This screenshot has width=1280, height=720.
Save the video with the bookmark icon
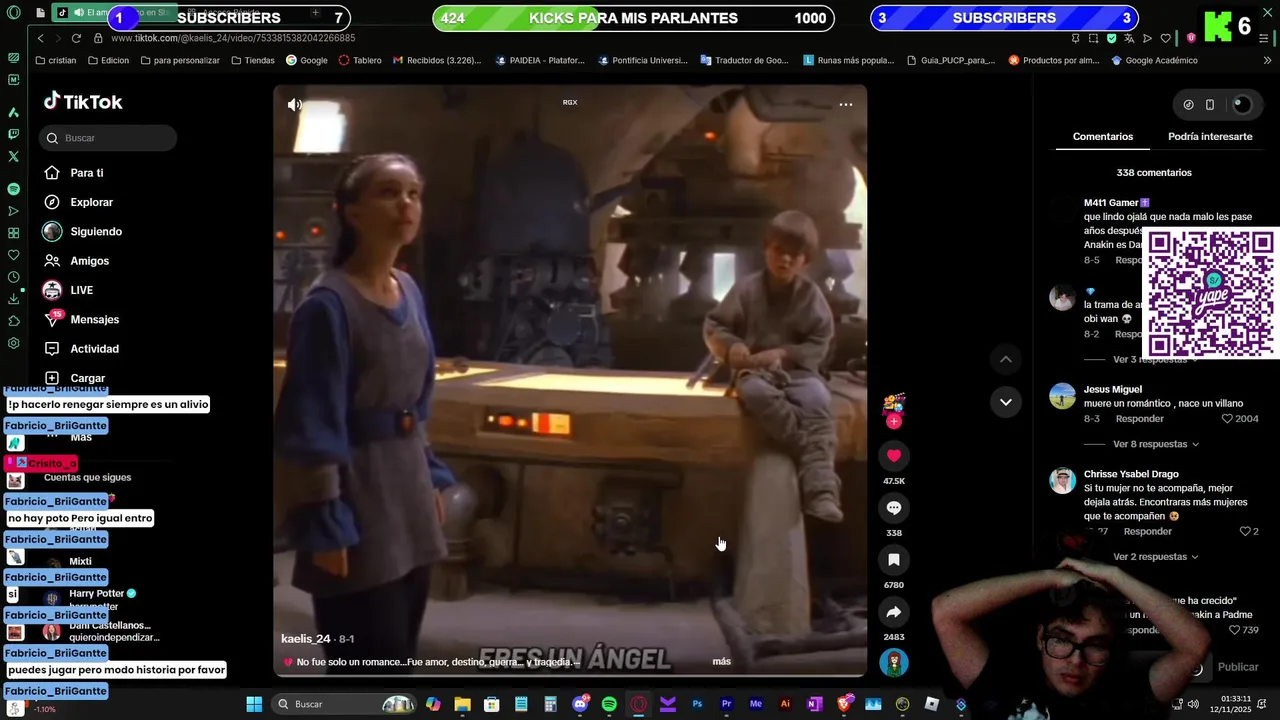click(894, 560)
